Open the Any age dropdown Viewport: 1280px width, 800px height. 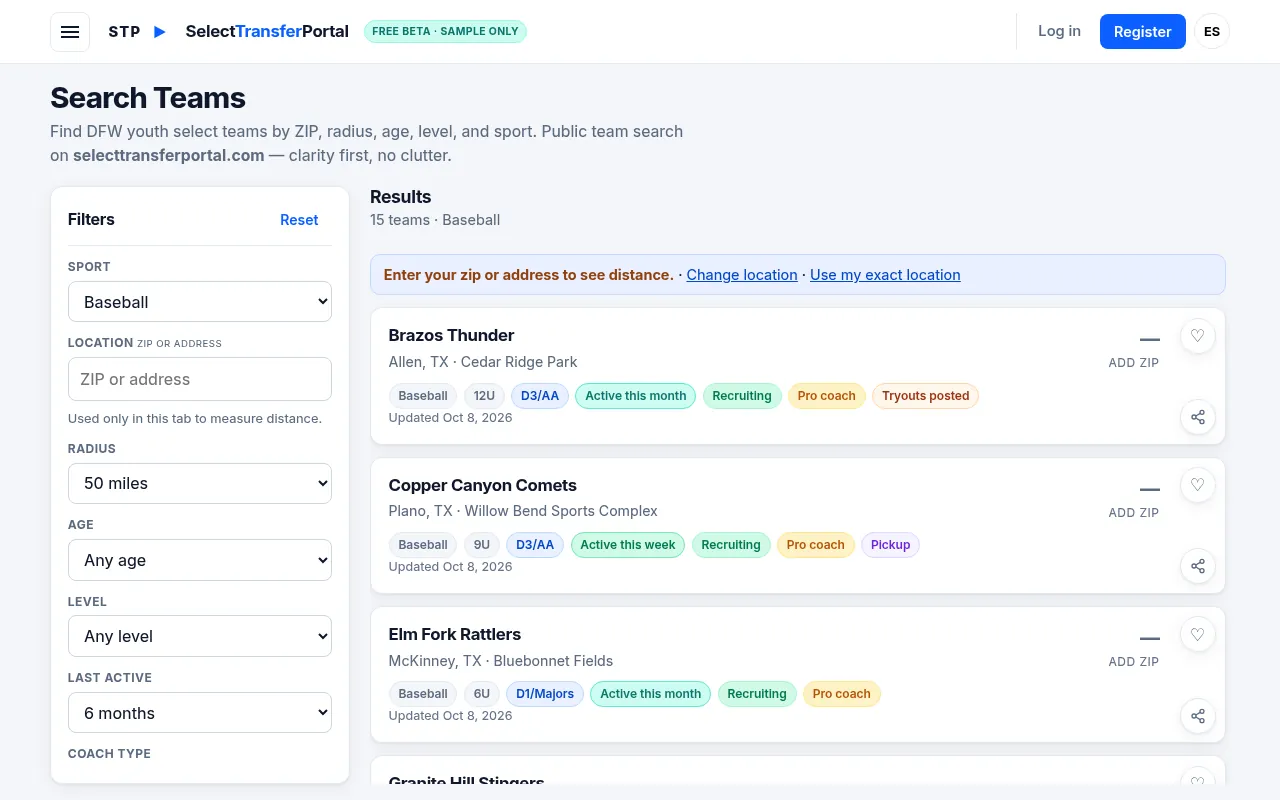(200, 560)
